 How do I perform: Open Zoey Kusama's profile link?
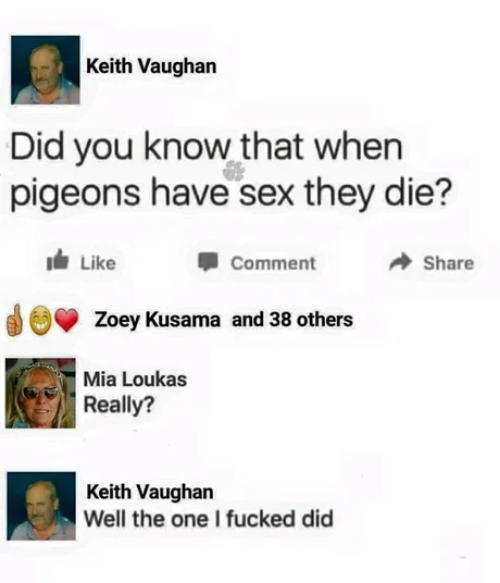tap(157, 320)
